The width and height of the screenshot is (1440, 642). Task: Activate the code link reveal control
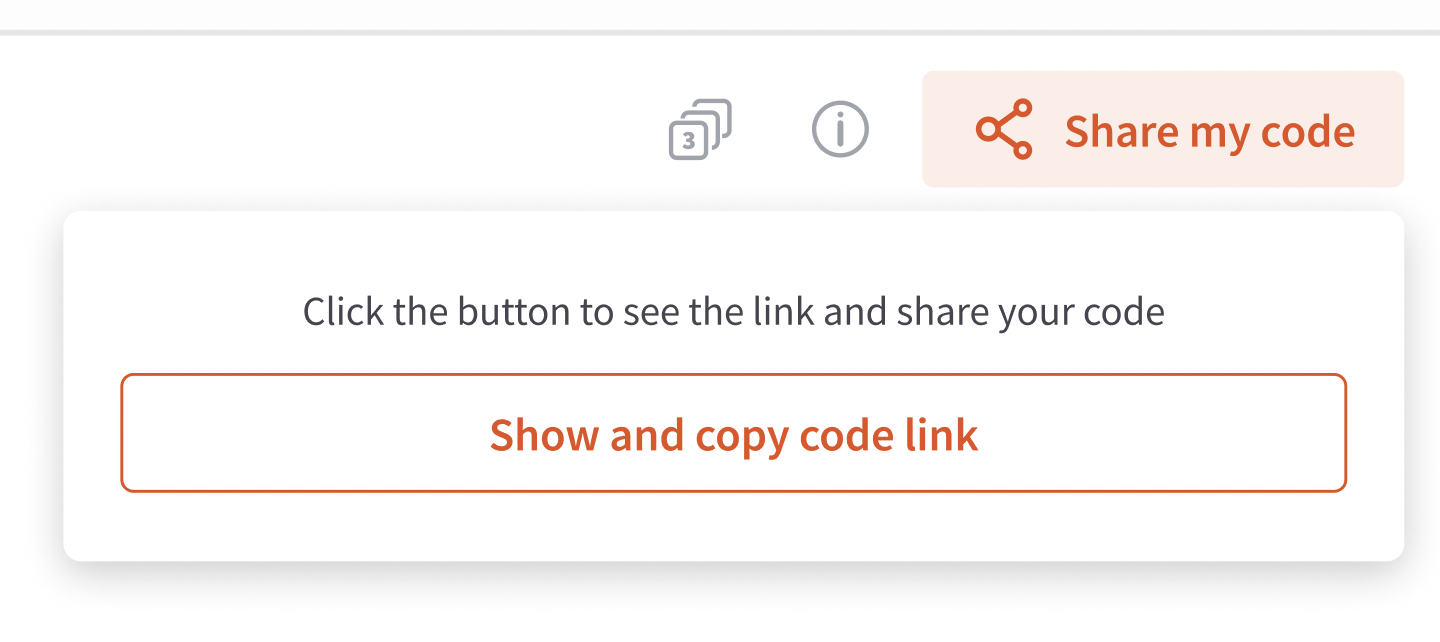(x=734, y=433)
